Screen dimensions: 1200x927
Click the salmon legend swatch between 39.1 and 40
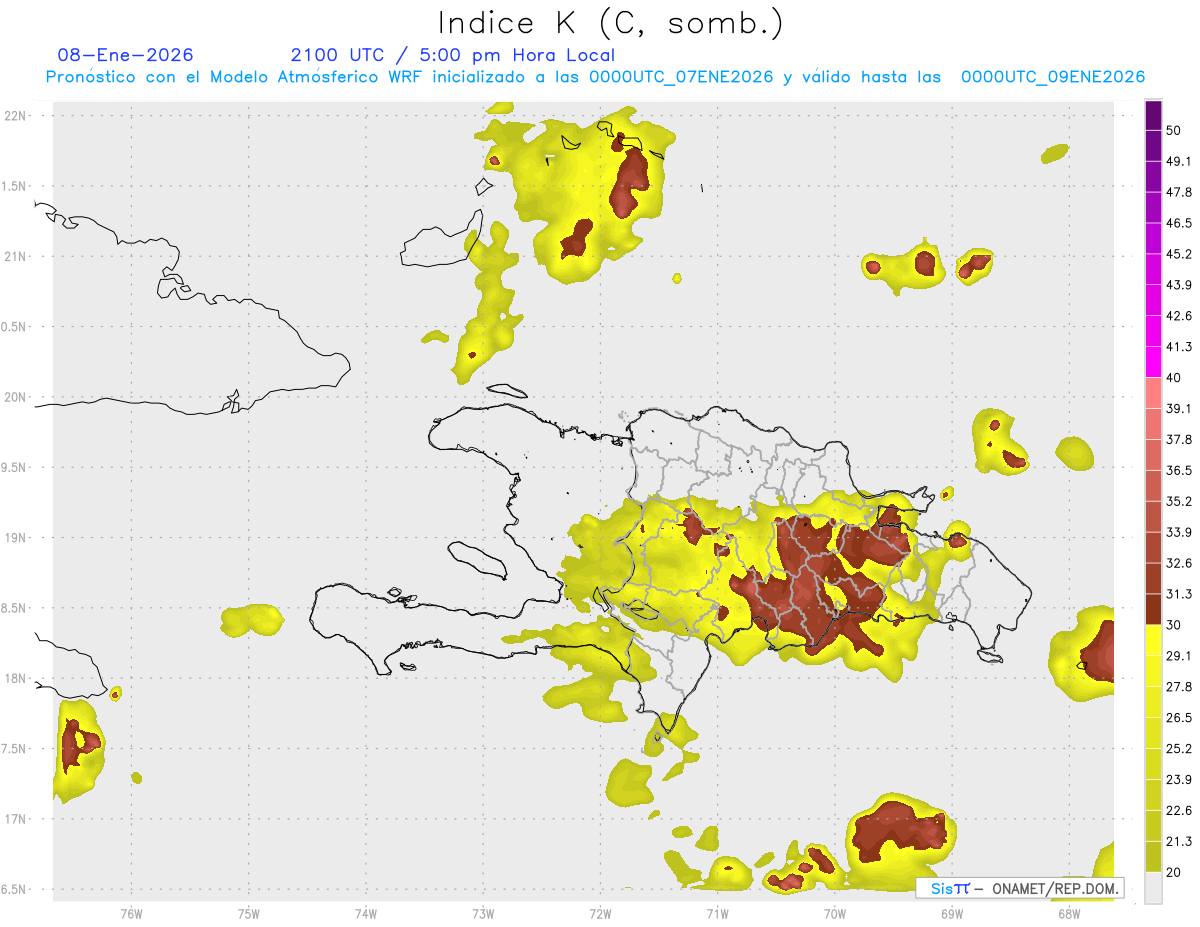pyautogui.click(x=1153, y=394)
